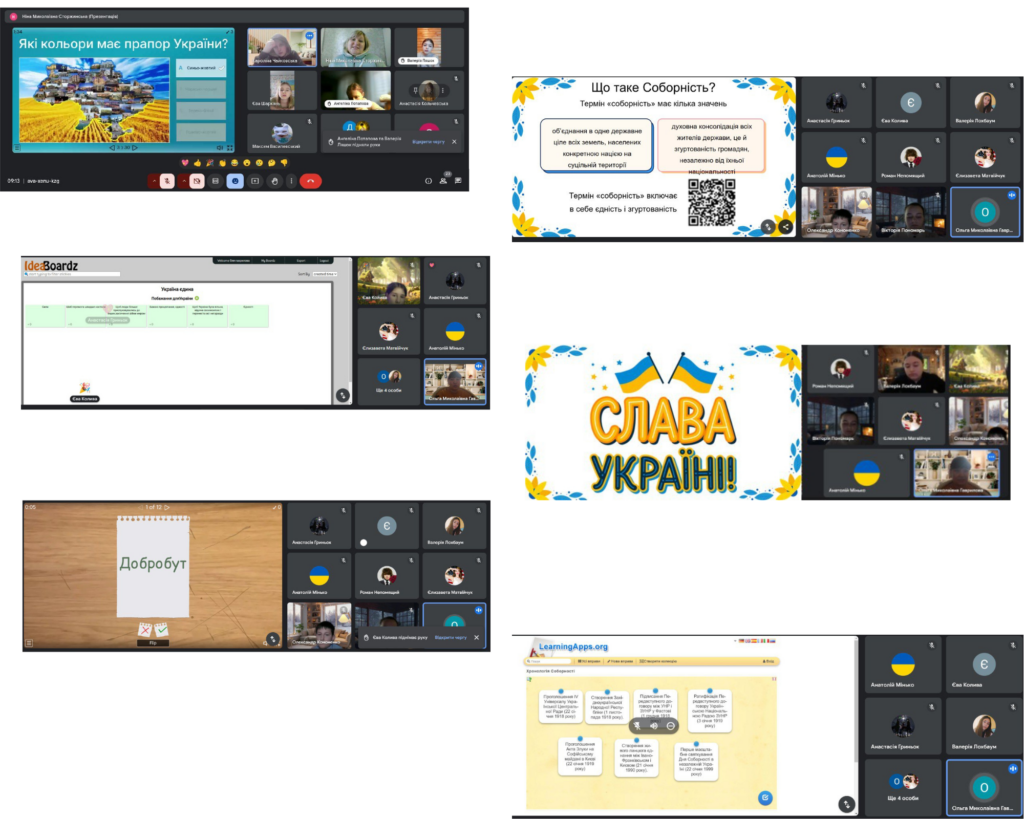Open more options on the Анастасія participant tile
This screenshot has width=1024, height=819.
click(x=443, y=90)
